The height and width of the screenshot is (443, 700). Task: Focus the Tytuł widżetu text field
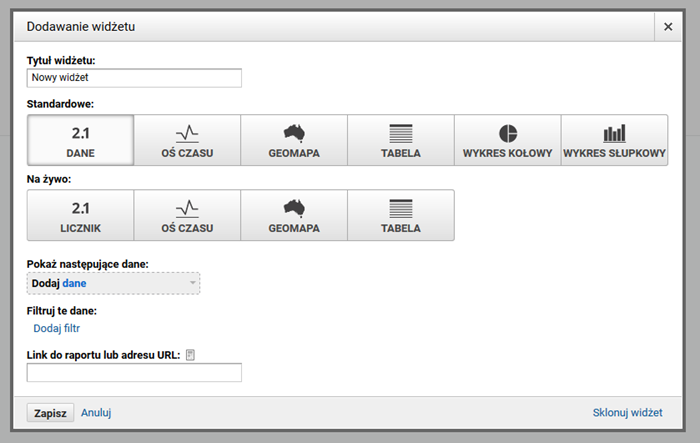click(134, 78)
